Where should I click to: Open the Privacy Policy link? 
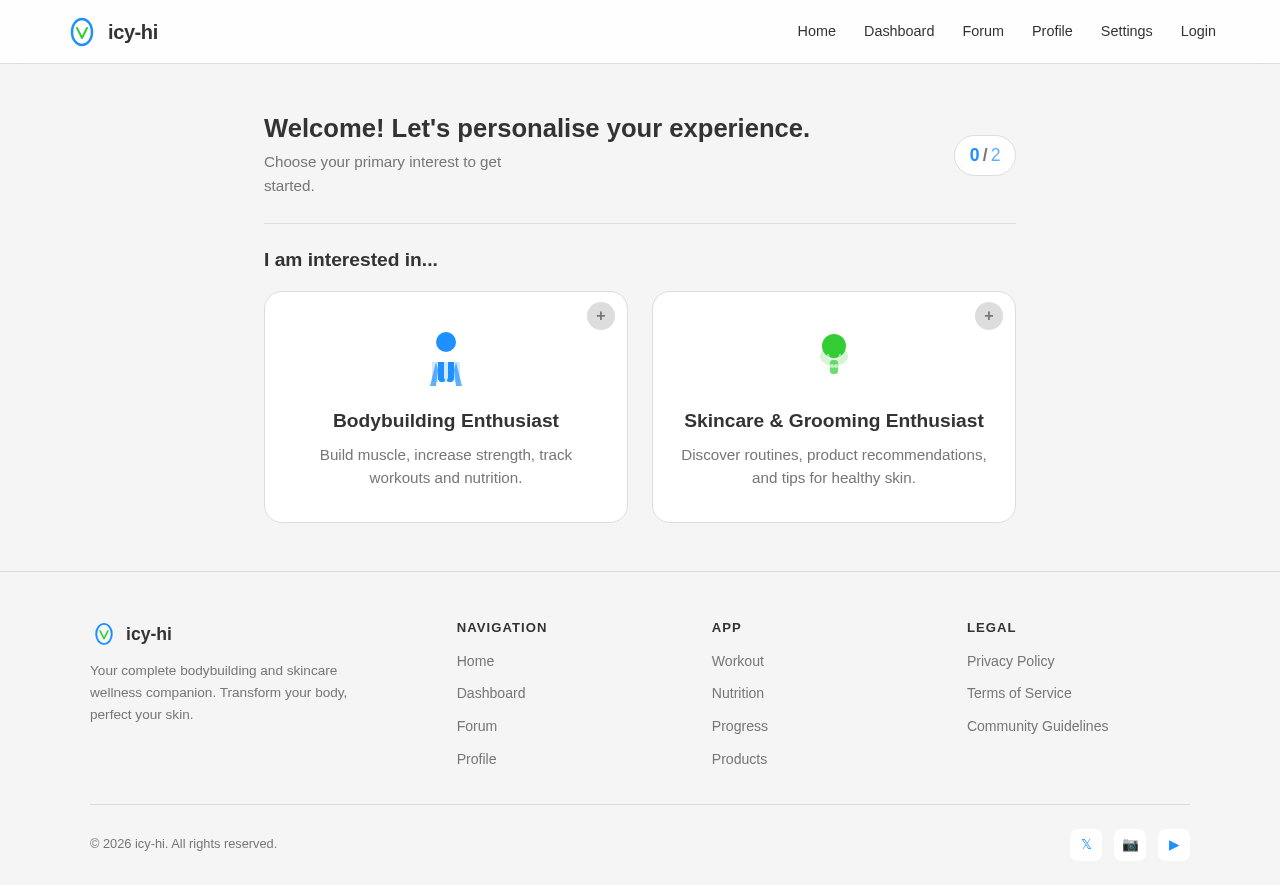1011,661
